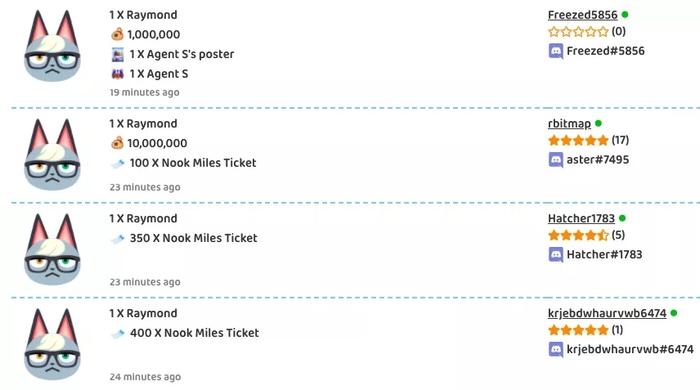Image resolution: width=700 pixels, height=390 pixels.
Task: Click the bells bag icon beside 1,000,000
Action: click(x=117, y=34)
